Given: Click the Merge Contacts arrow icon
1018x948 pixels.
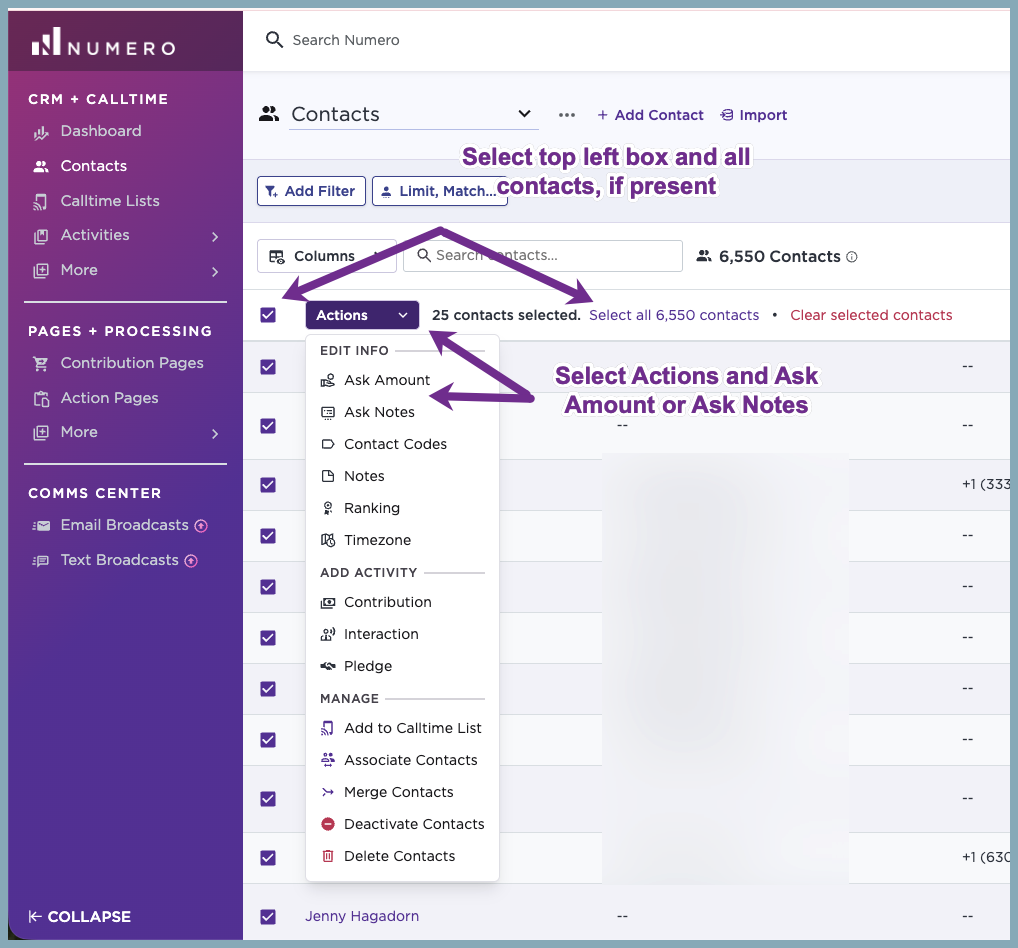Looking at the screenshot, I should (x=328, y=792).
